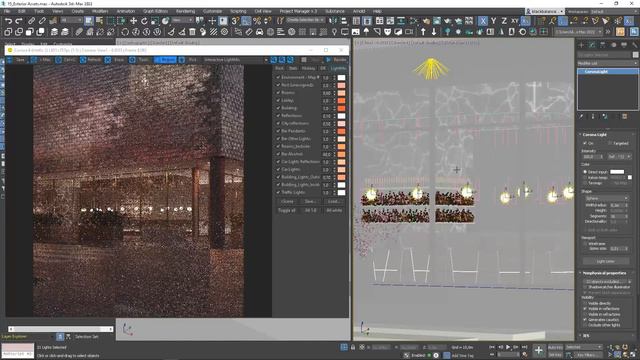
Task: Open the Create panel plus tab
Action: (581, 45)
